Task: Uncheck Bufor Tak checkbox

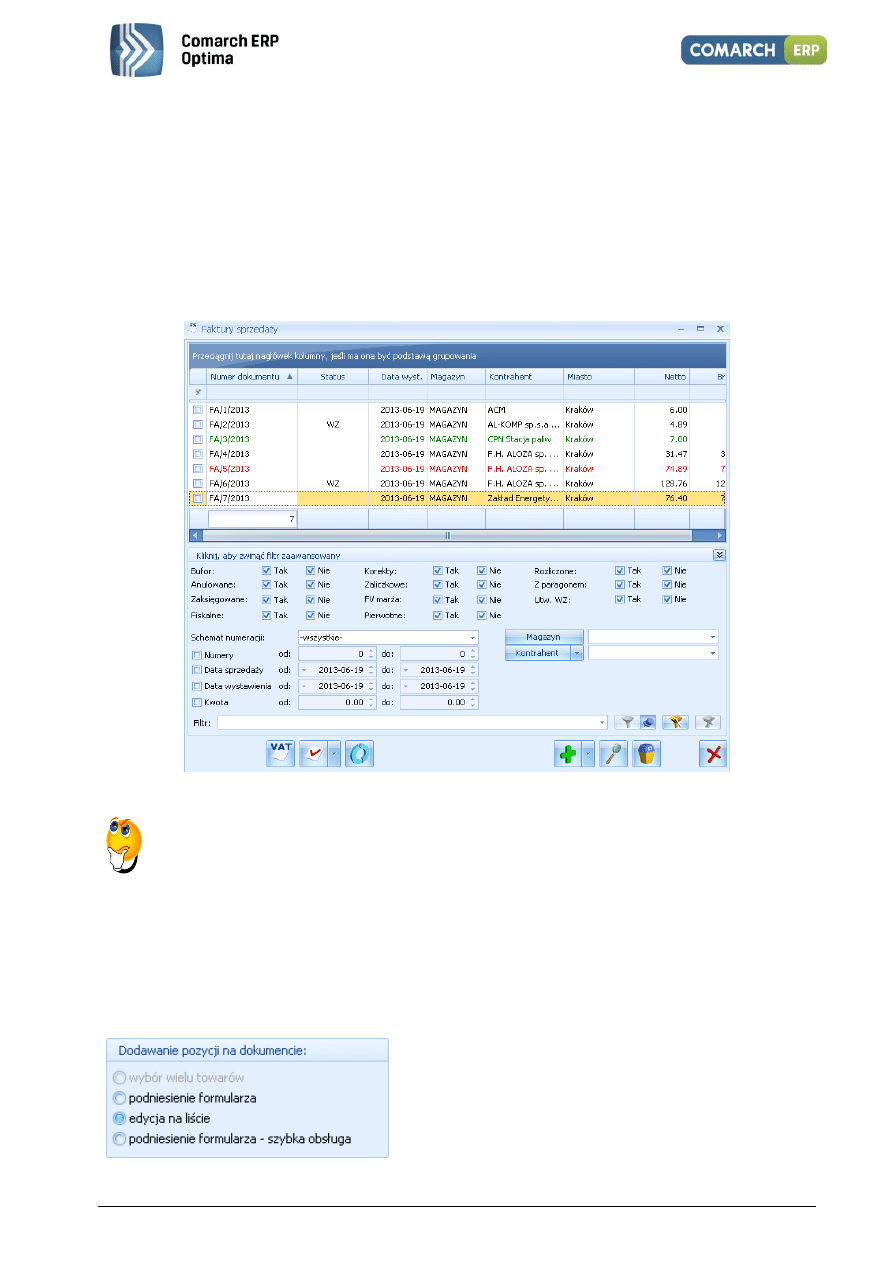Action: [266, 570]
